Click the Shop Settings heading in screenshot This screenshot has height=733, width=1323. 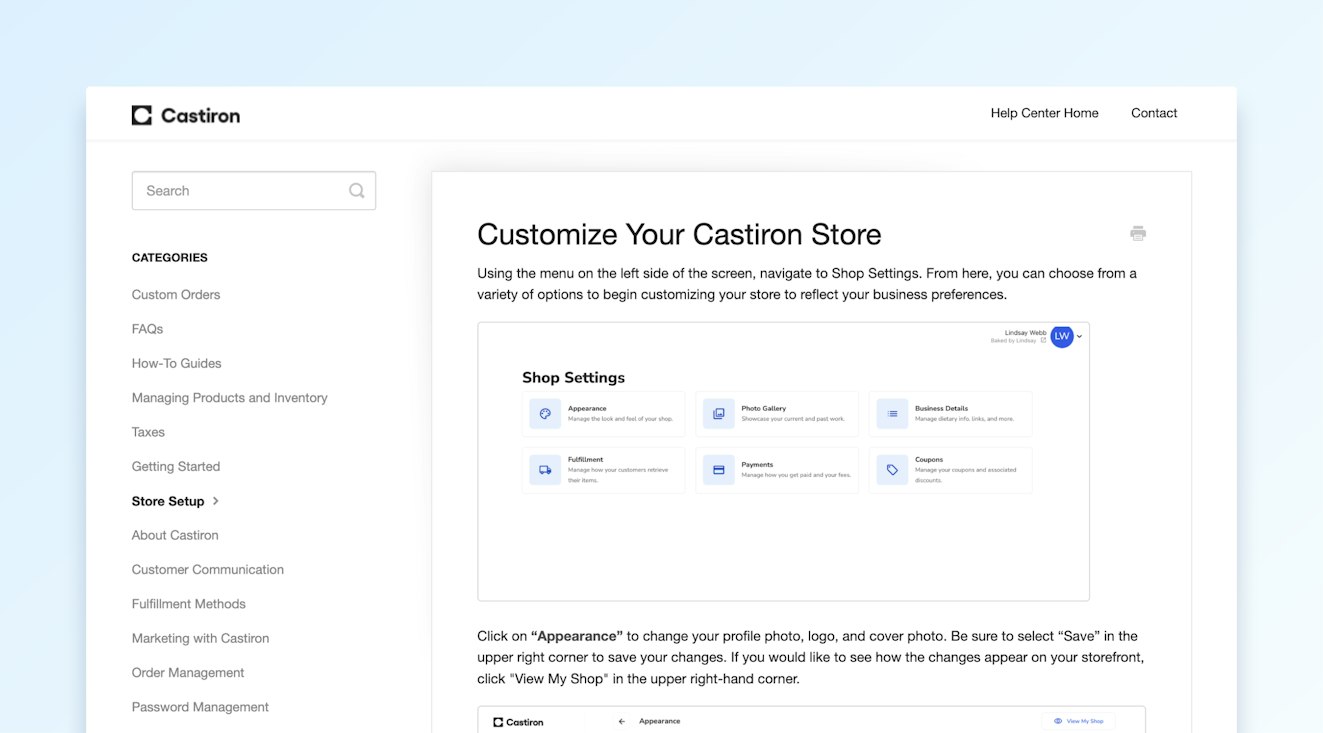(x=573, y=378)
